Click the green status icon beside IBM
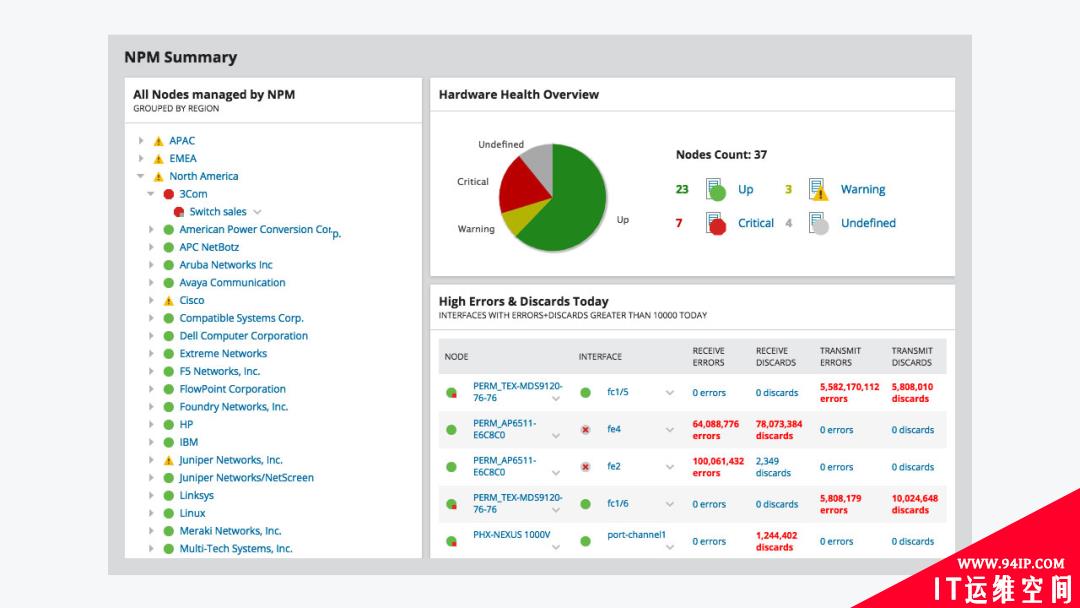Viewport: 1080px width, 608px height. (169, 443)
